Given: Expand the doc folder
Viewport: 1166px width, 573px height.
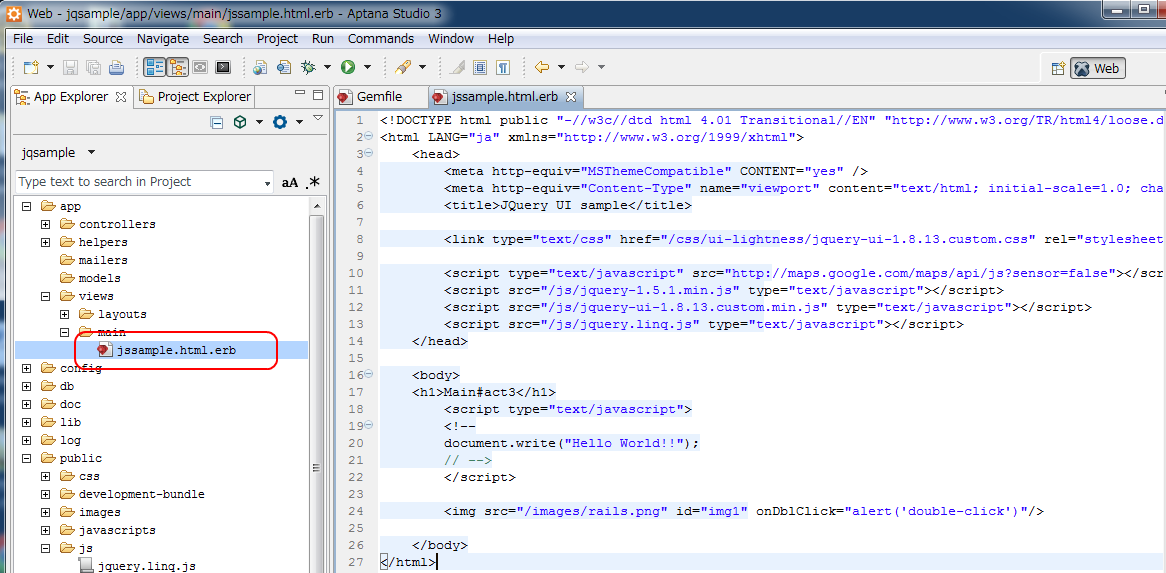Looking at the screenshot, I should [x=27, y=404].
